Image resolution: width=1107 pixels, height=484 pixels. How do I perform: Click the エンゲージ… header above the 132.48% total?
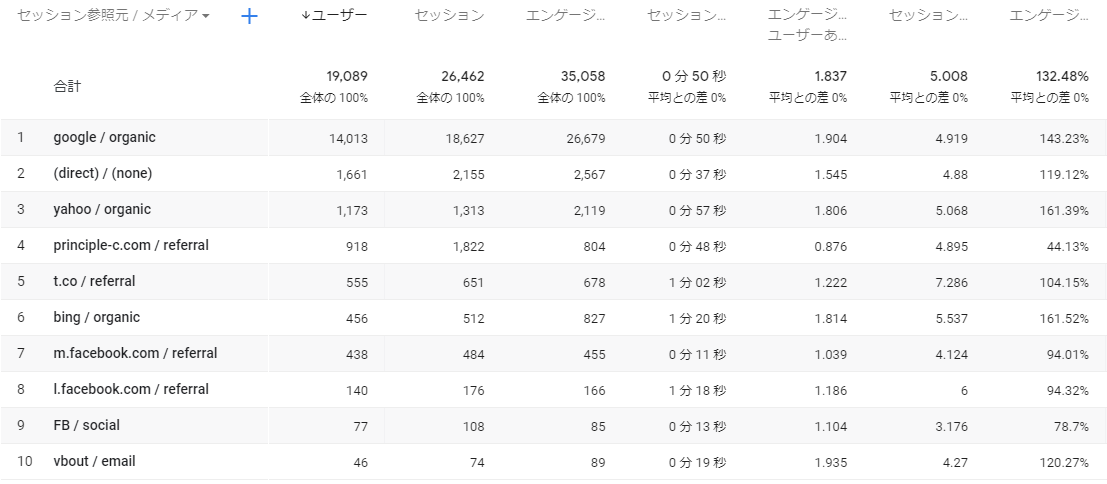[1049, 16]
